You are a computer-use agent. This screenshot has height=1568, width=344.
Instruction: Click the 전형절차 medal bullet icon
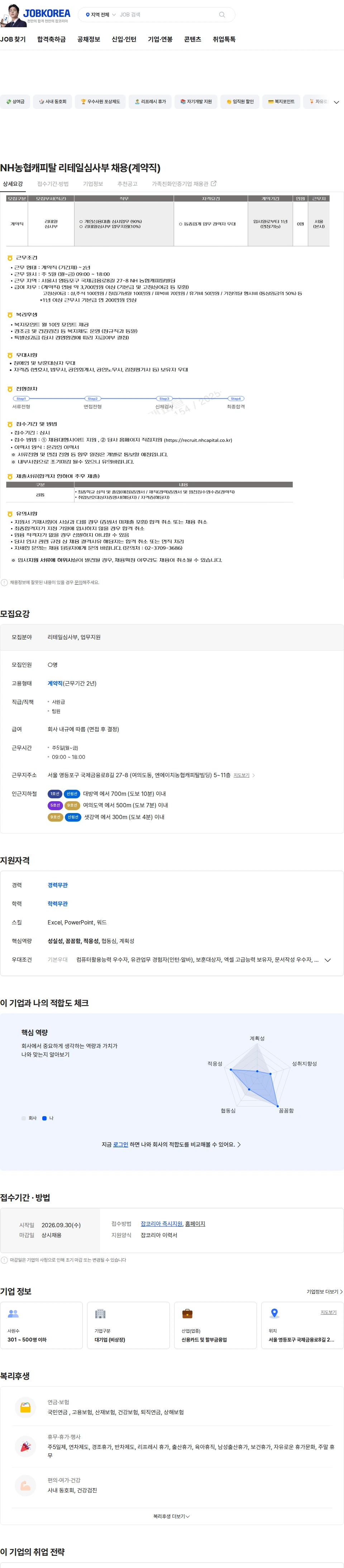pyautogui.click(x=10, y=389)
